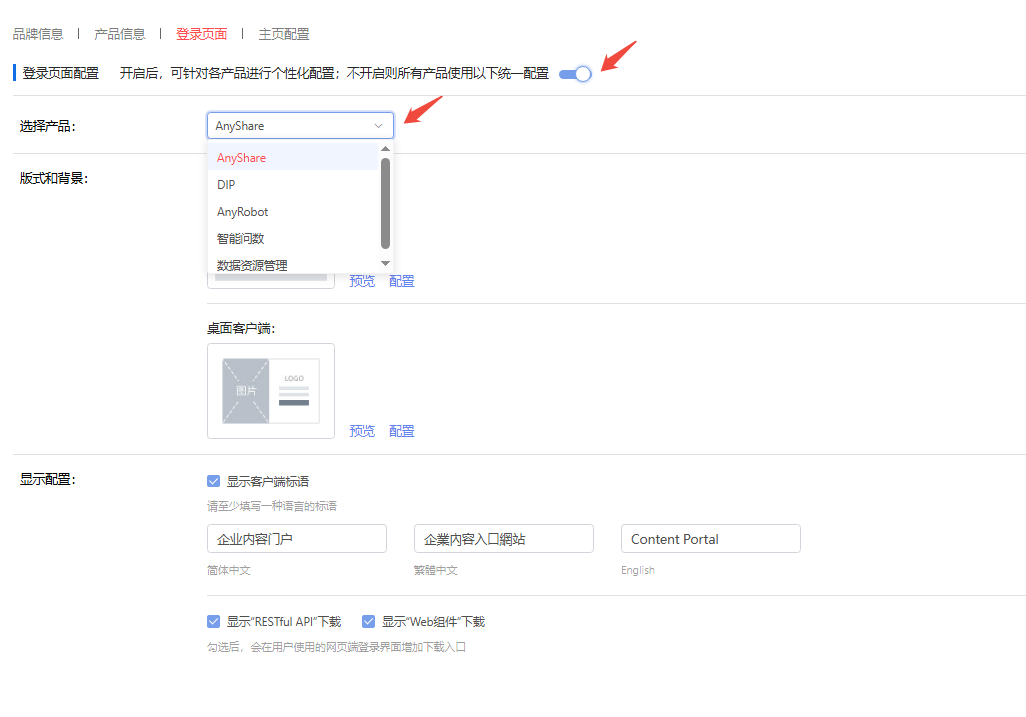Viewport: 1026px width, 717px height.
Task: Open the 品牌信息 tab
Action: 38,34
